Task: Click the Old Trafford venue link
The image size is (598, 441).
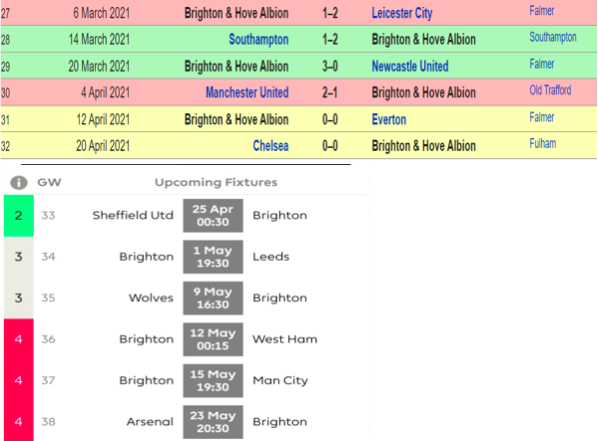Action: (550, 90)
